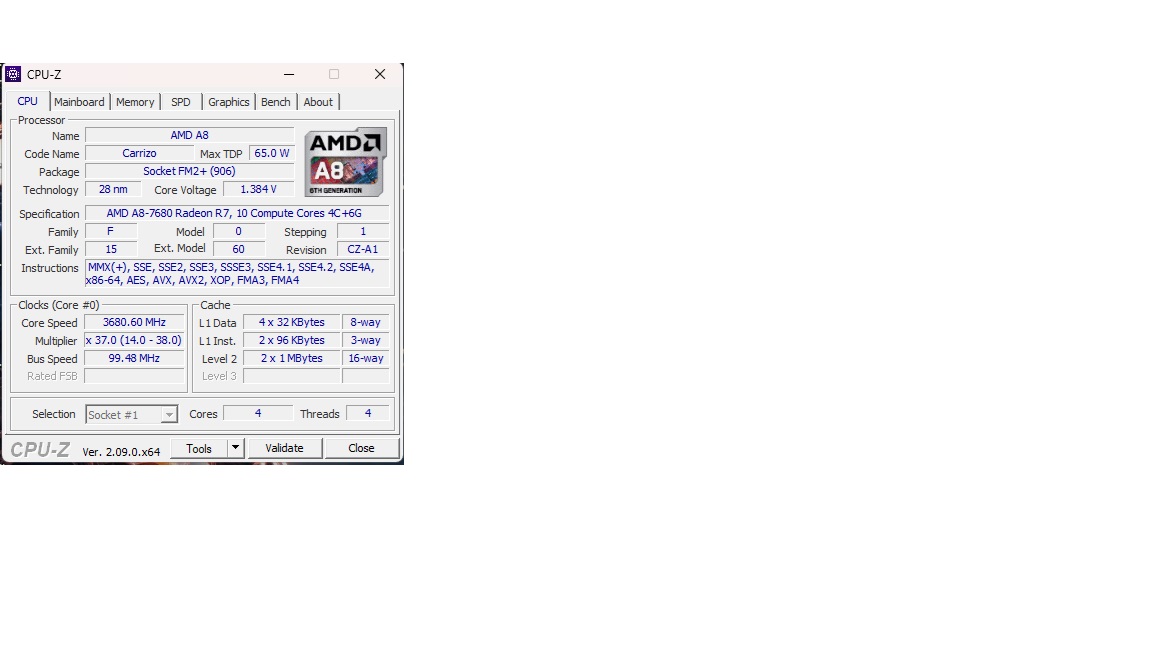The height and width of the screenshot is (648, 1152).
Task: Click the Threads count field
Action: [x=368, y=414]
